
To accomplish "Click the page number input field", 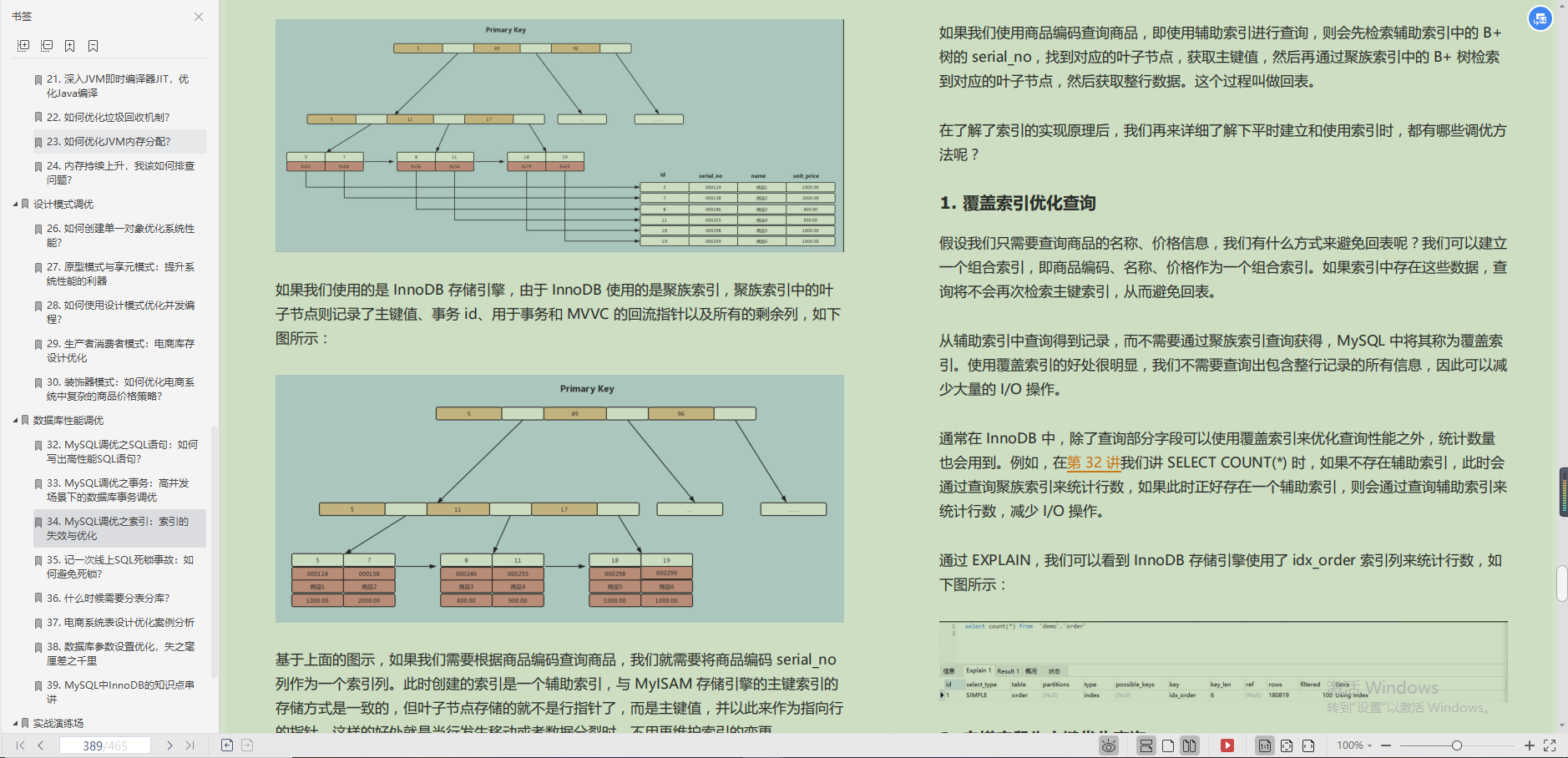I will coord(105,745).
